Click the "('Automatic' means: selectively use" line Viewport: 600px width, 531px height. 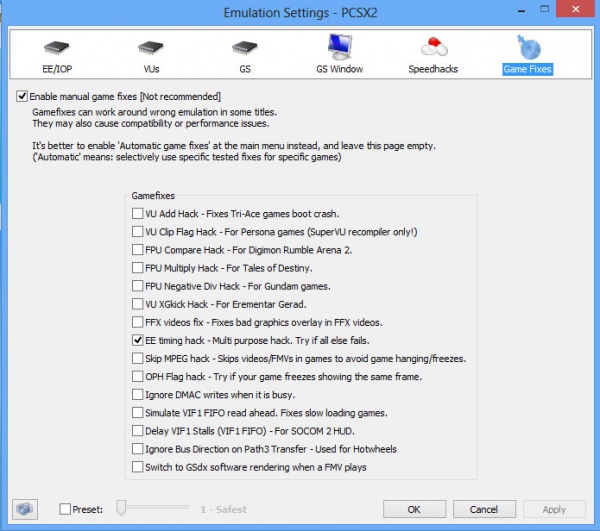tap(187, 157)
